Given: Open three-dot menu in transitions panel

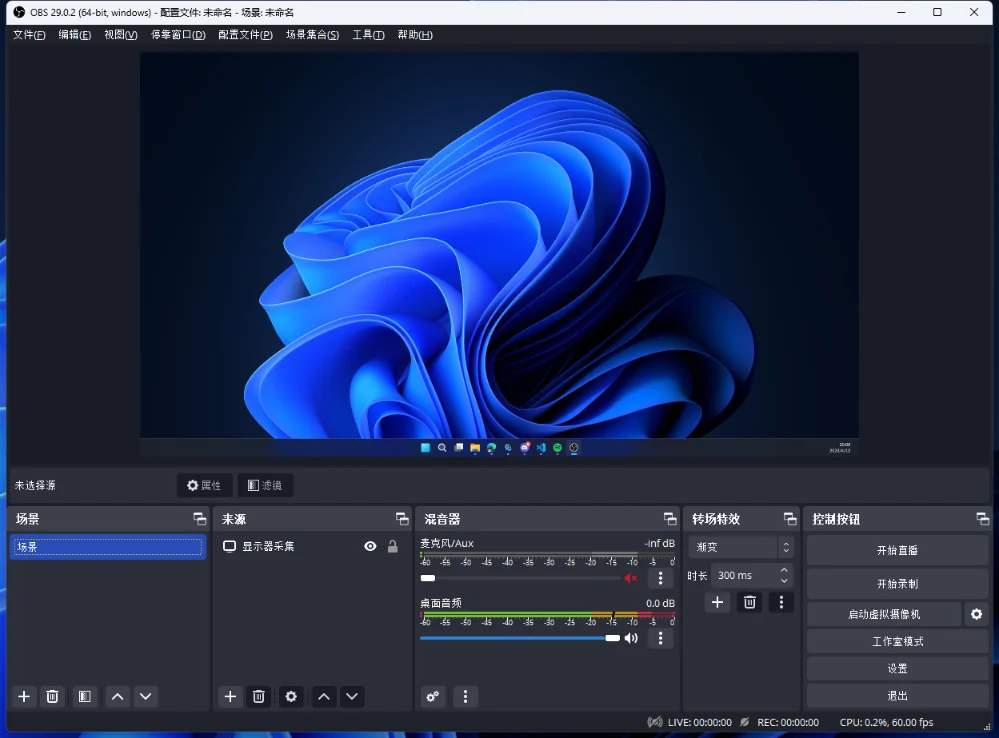Looking at the screenshot, I should pyautogui.click(x=781, y=602).
